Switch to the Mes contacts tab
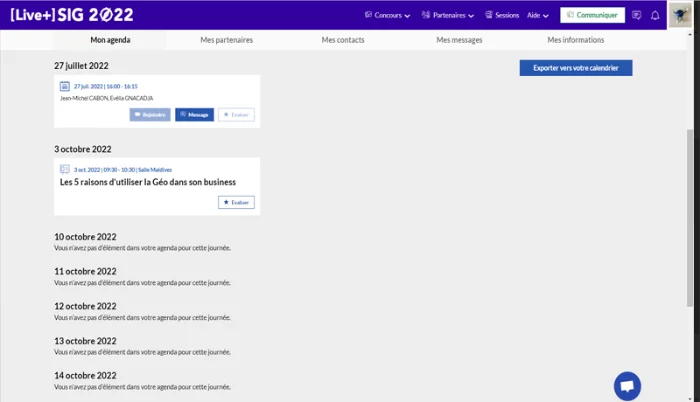Image resolution: width=700 pixels, height=402 pixels. tap(343, 40)
